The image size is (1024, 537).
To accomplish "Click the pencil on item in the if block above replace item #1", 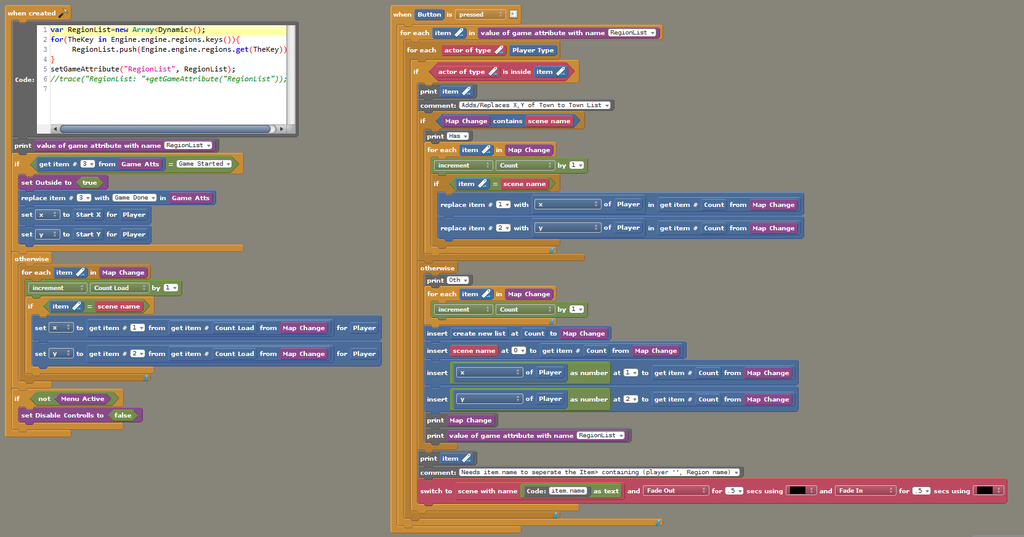I will pos(482,184).
